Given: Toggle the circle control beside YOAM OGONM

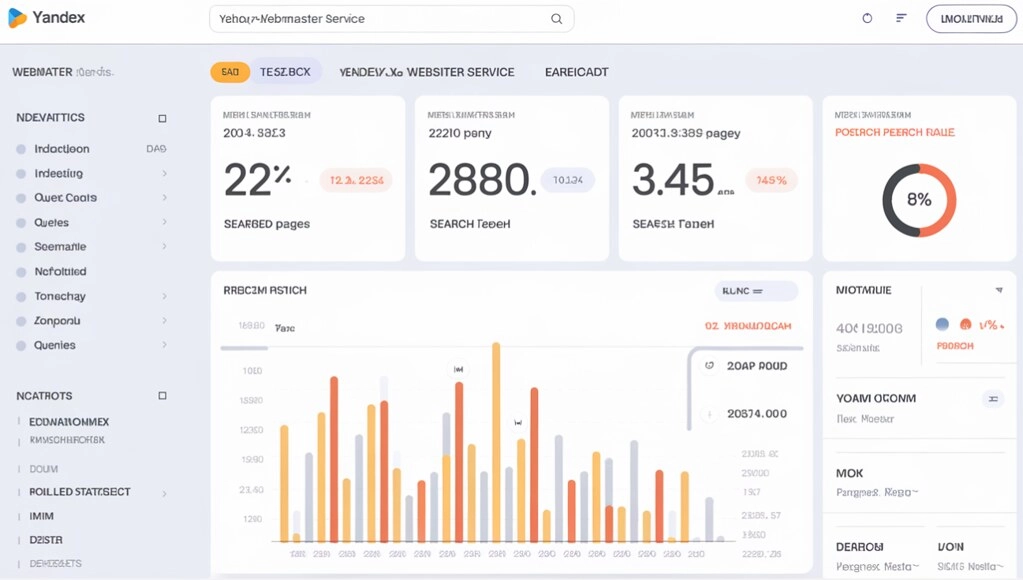Looking at the screenshot, I should point(993,399).
